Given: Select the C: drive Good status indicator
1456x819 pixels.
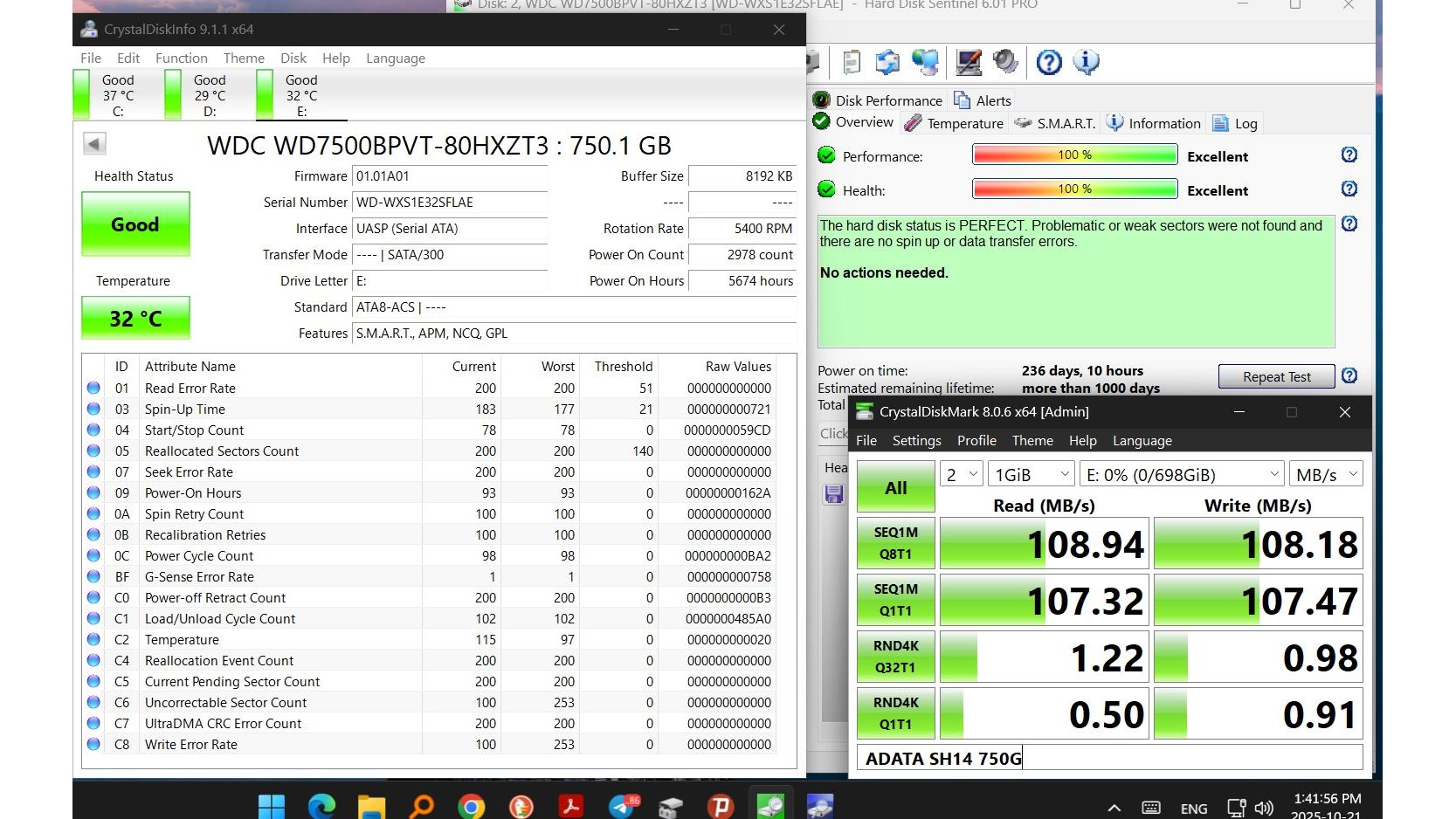Looking at the screenshot, I should [107, 94].
